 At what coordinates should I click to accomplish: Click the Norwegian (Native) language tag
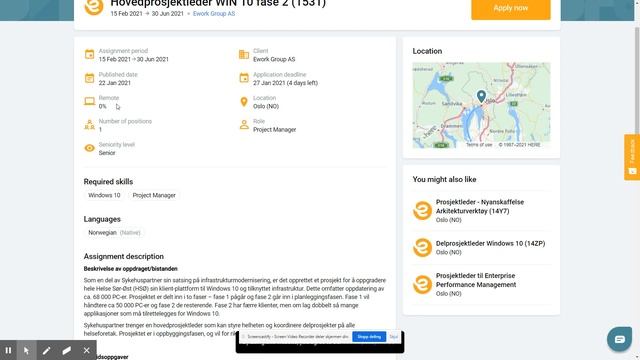(114, 233)
